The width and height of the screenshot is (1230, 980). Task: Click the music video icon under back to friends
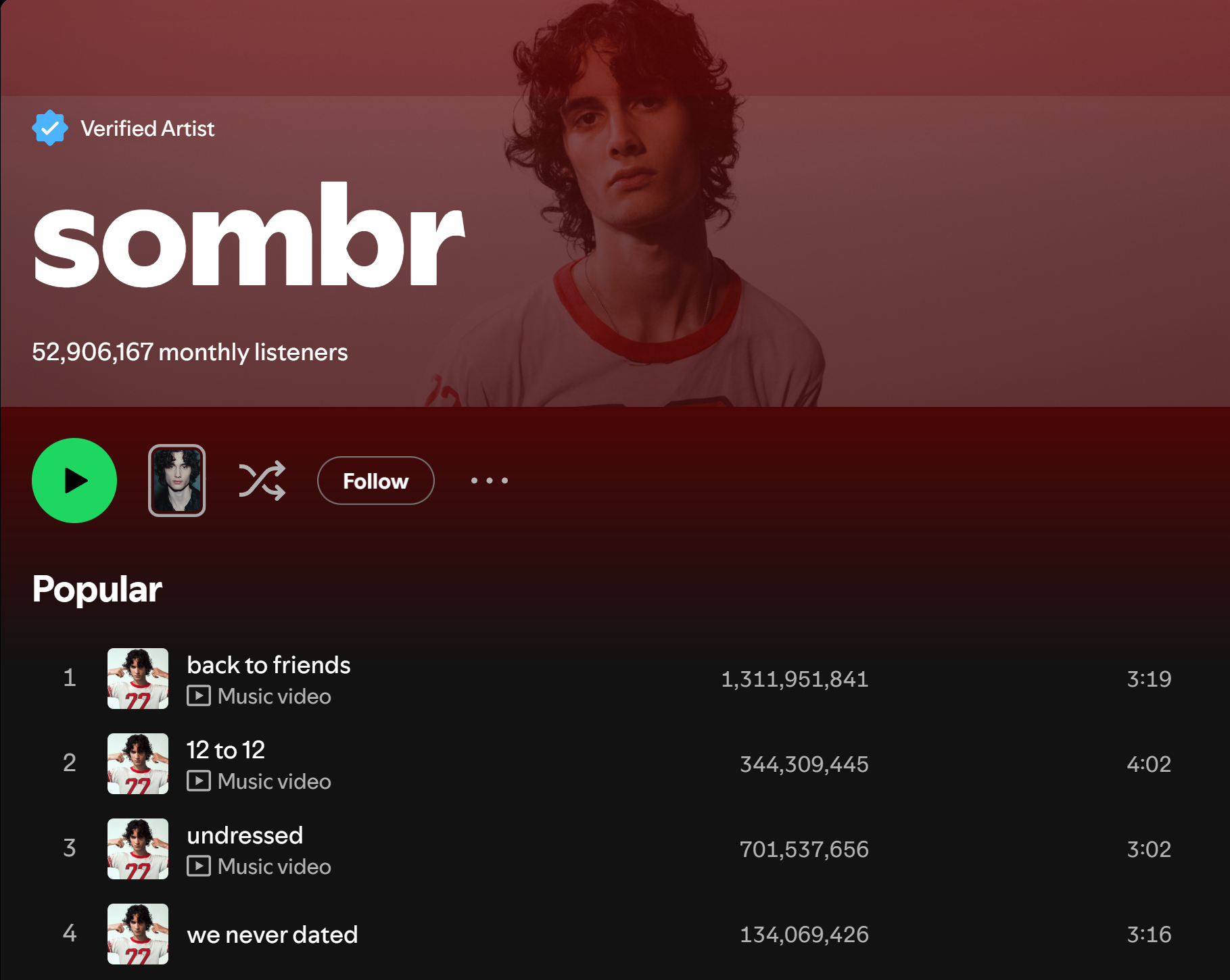199,695
